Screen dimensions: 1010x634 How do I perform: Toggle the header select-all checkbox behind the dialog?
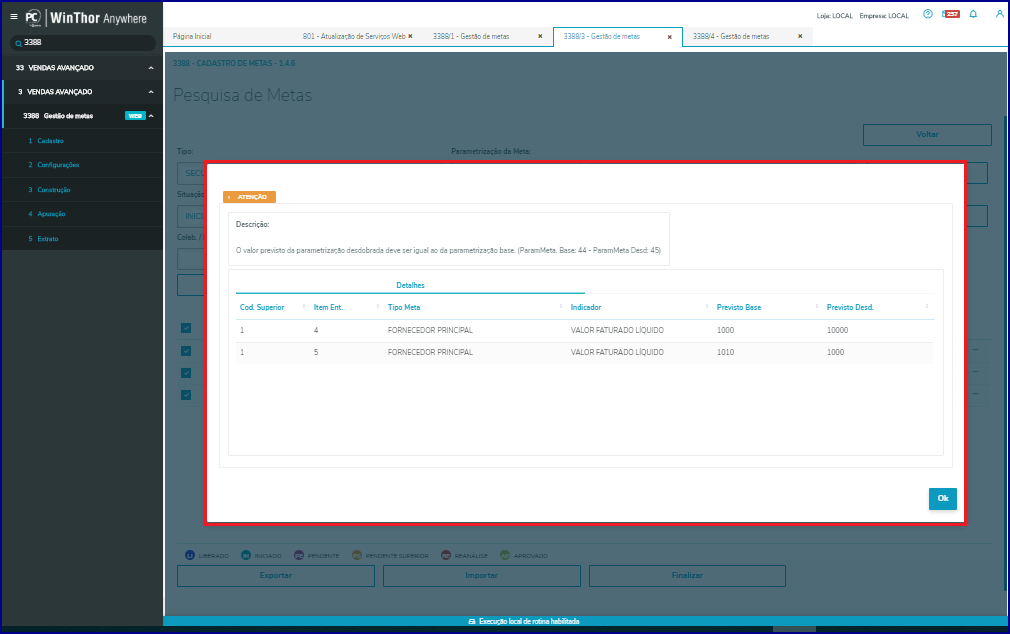pos(186,329)
